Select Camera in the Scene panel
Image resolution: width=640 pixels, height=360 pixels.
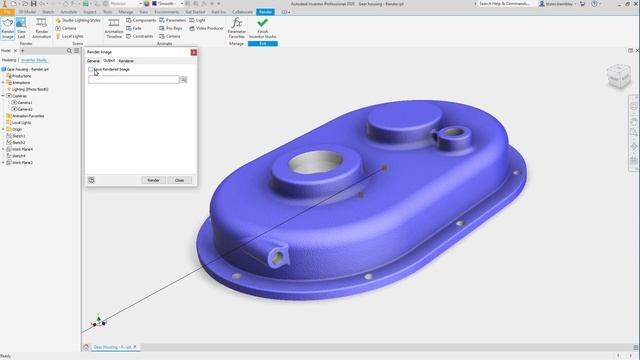click(66, 28)
